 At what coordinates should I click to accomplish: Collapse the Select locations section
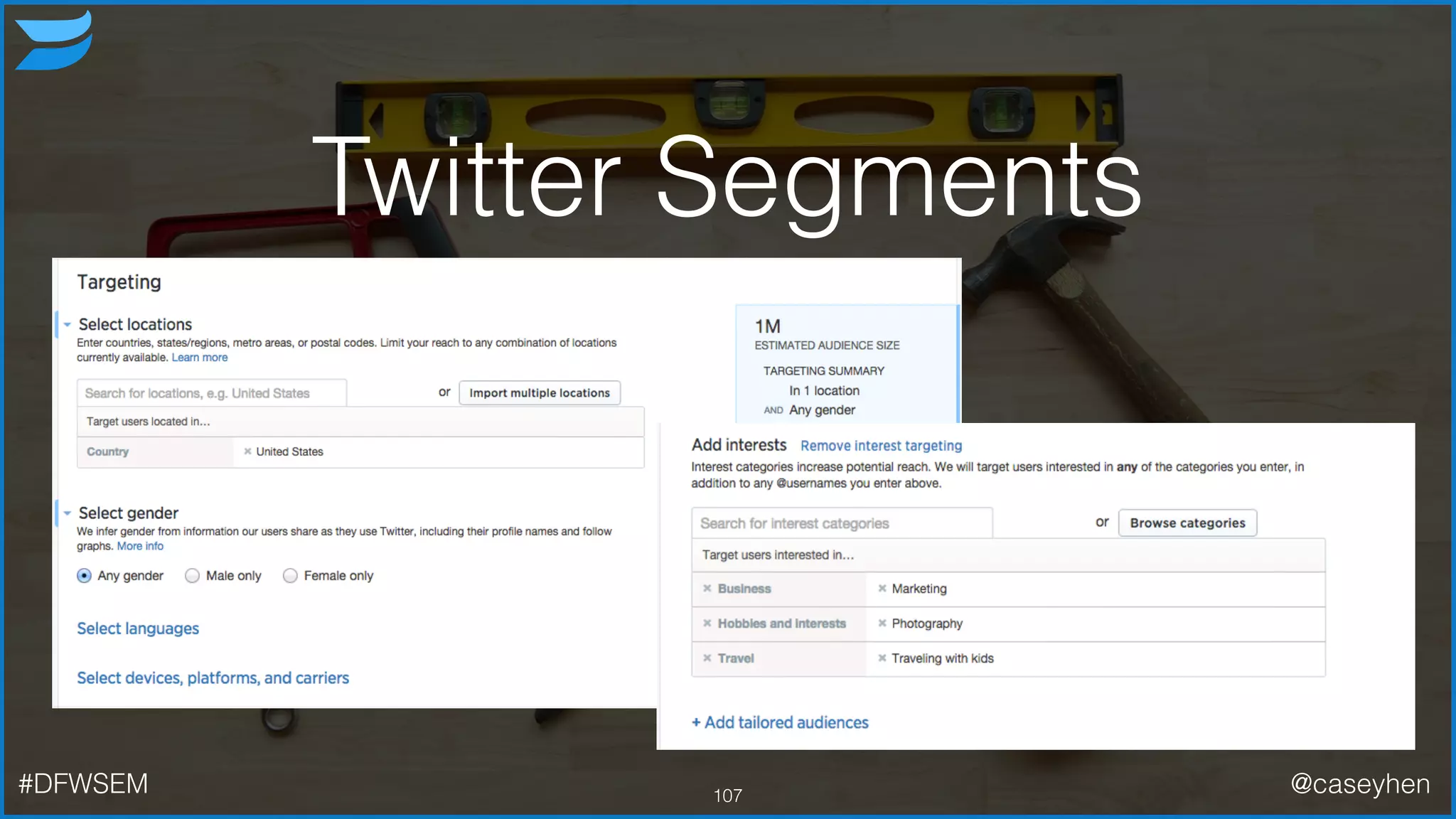coord(67,325)
